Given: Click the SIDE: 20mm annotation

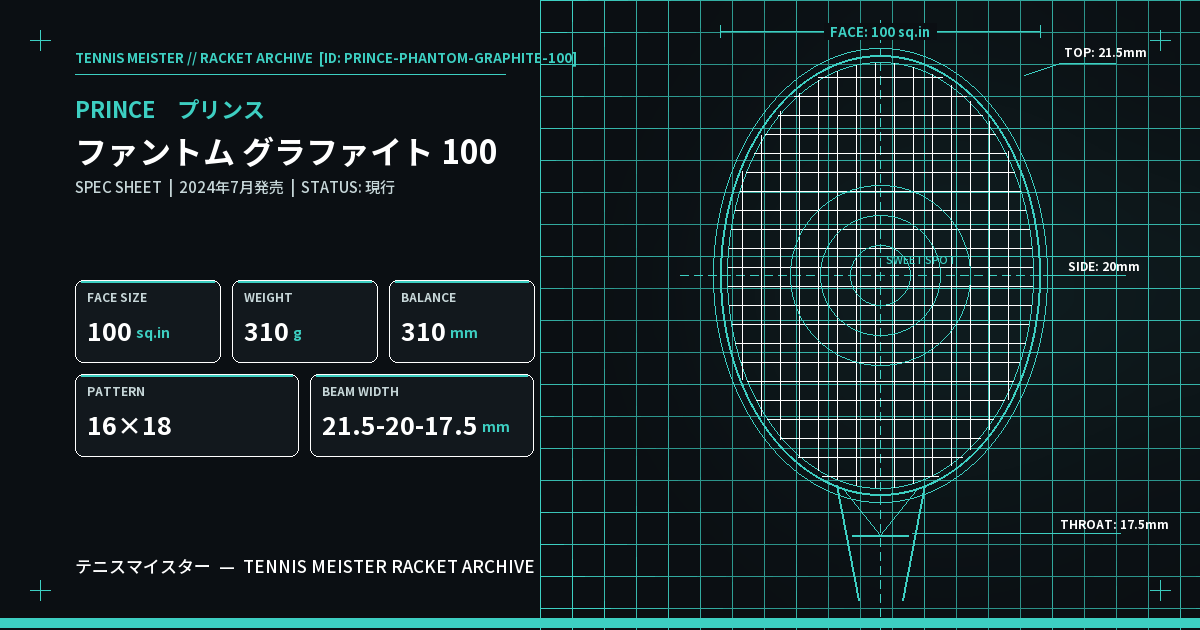Looking at the screenshot, I should pos(1104,267).
